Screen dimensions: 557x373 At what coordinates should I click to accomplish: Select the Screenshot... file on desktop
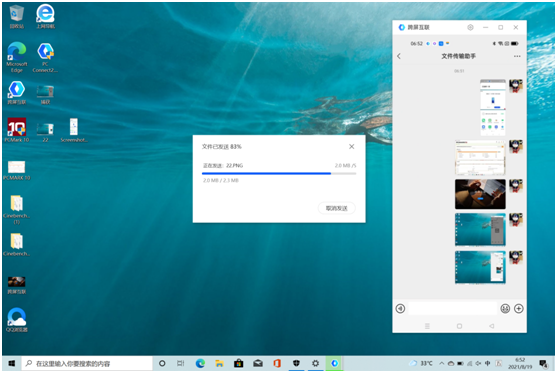(74, 130)
